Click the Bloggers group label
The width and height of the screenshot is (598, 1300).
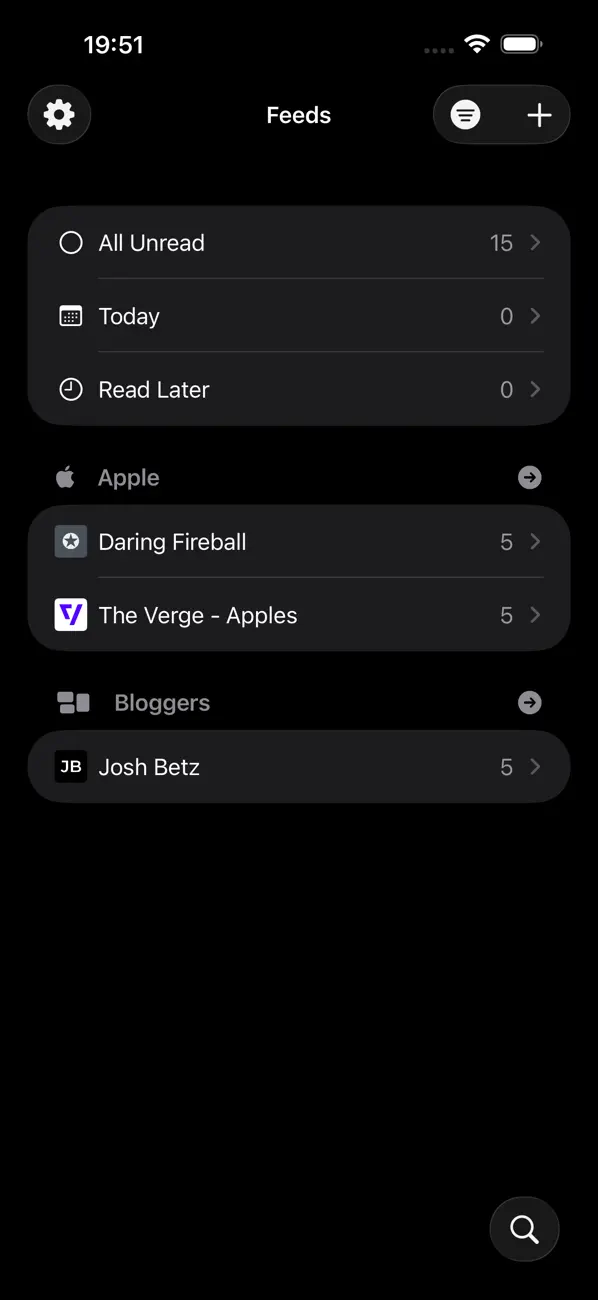click(162, 702)
